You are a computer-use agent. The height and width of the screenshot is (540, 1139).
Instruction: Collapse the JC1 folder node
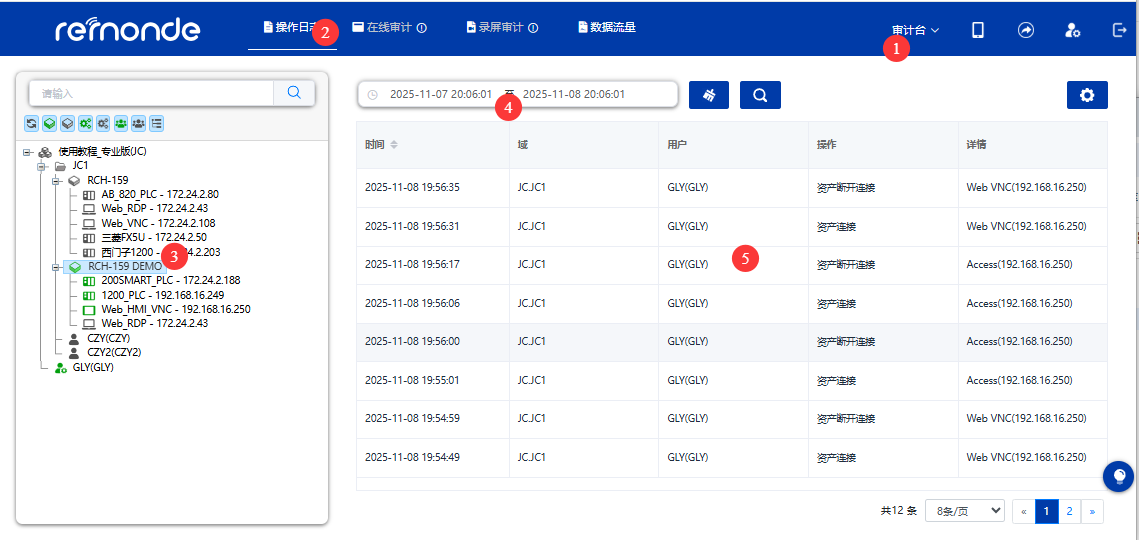click(43, 166)
